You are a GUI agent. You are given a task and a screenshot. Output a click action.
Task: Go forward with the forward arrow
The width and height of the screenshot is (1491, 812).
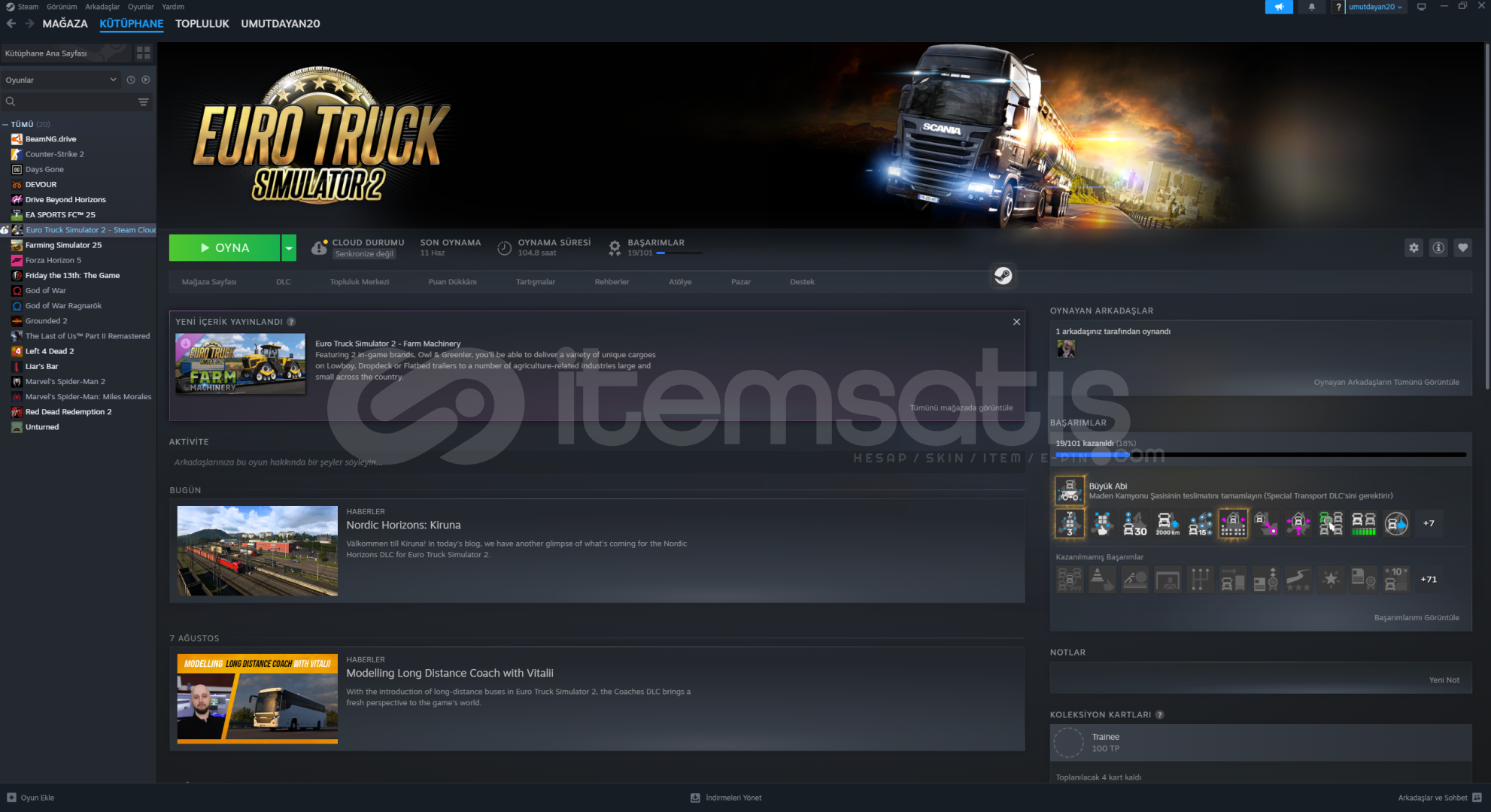click(29, 23)
